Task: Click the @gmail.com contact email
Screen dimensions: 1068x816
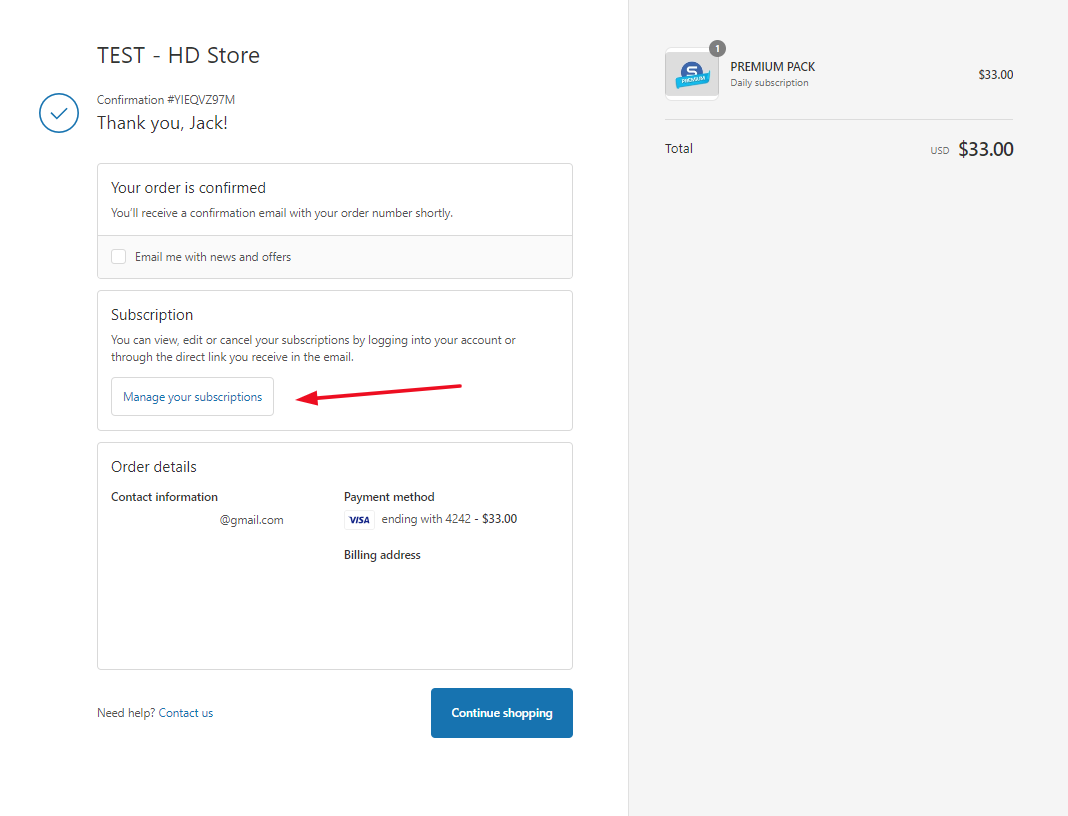Action: [x=251, y=520]
